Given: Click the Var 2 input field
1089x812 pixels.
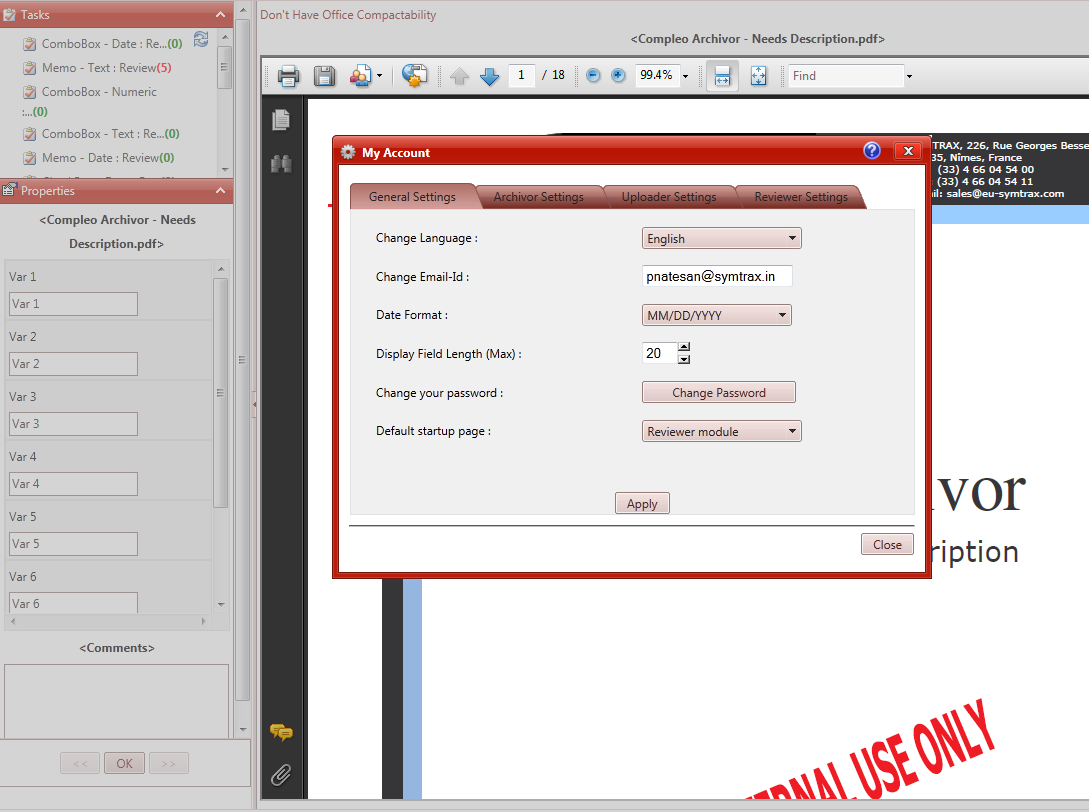Looking at the screenshot, I should [x=73, y=363].
